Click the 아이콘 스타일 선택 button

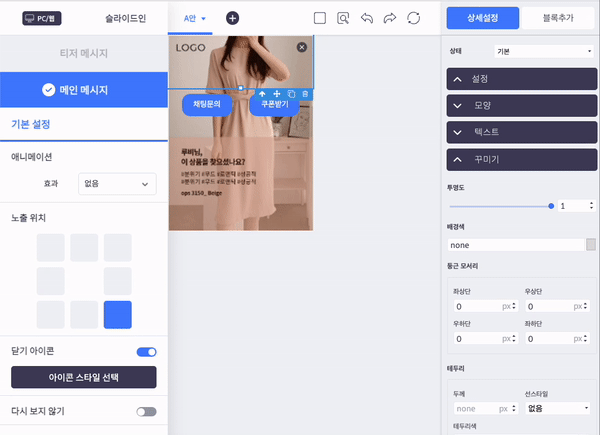coord(83,377)
